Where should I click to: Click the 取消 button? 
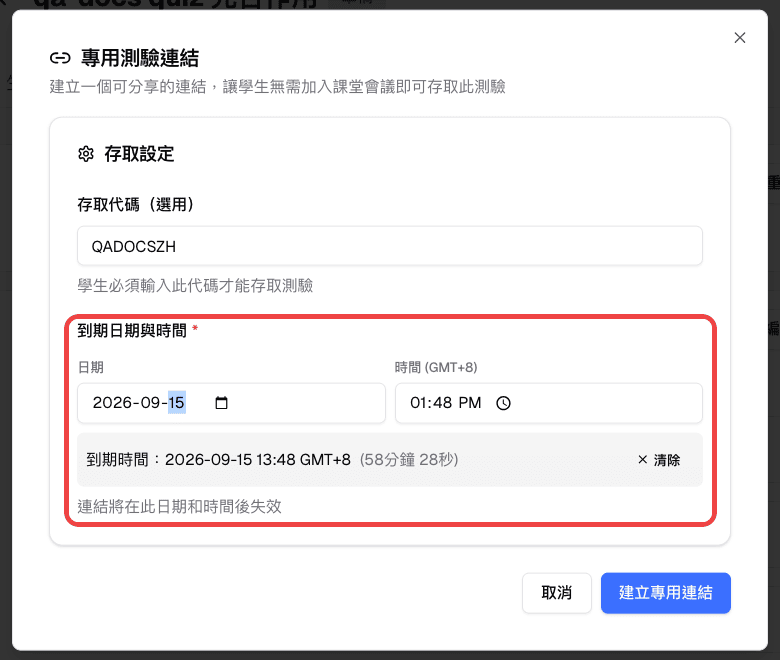pos(557,593)
